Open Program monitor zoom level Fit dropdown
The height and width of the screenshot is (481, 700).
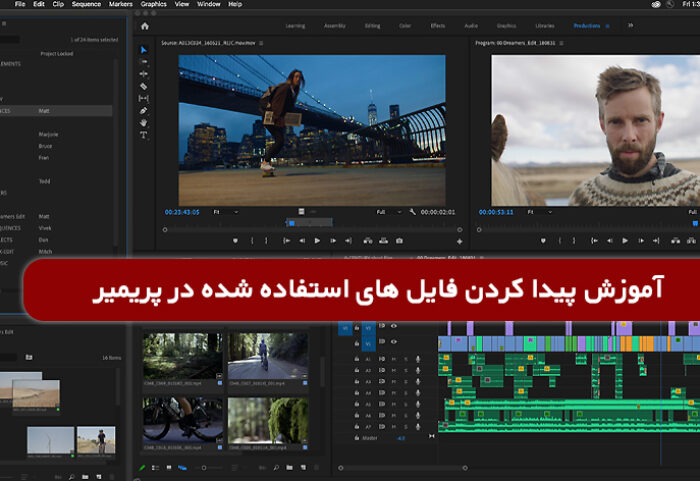(x=540, y=212)
